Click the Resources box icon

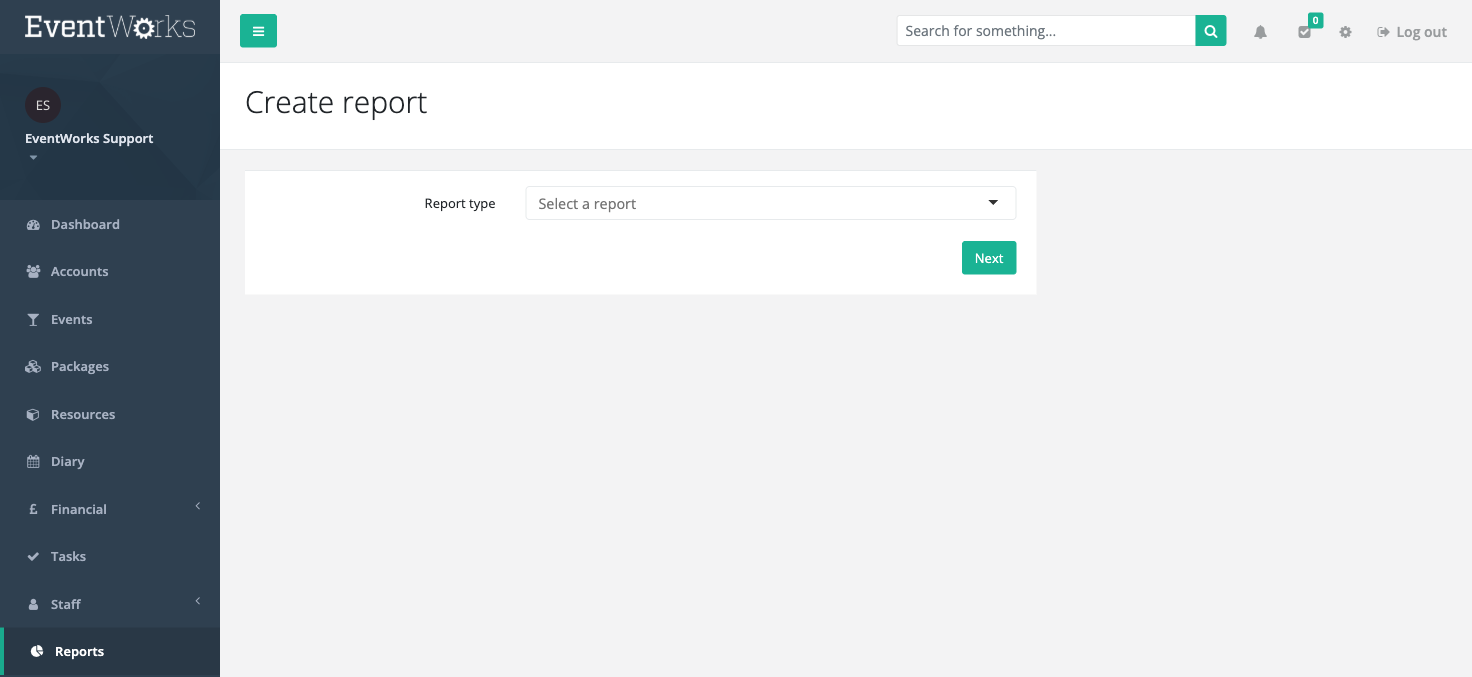coord(33,415)
